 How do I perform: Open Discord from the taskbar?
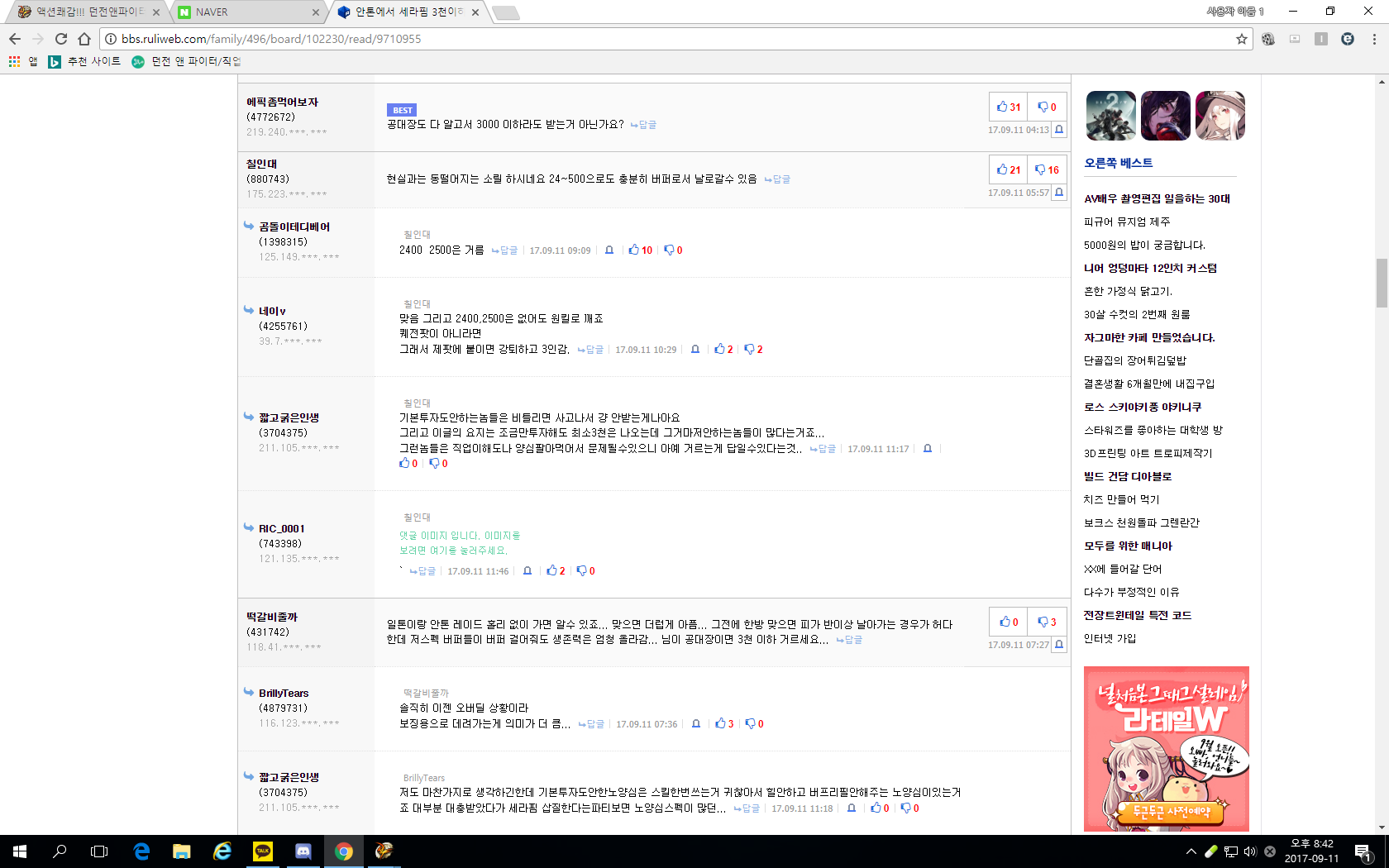pos(303,851)
